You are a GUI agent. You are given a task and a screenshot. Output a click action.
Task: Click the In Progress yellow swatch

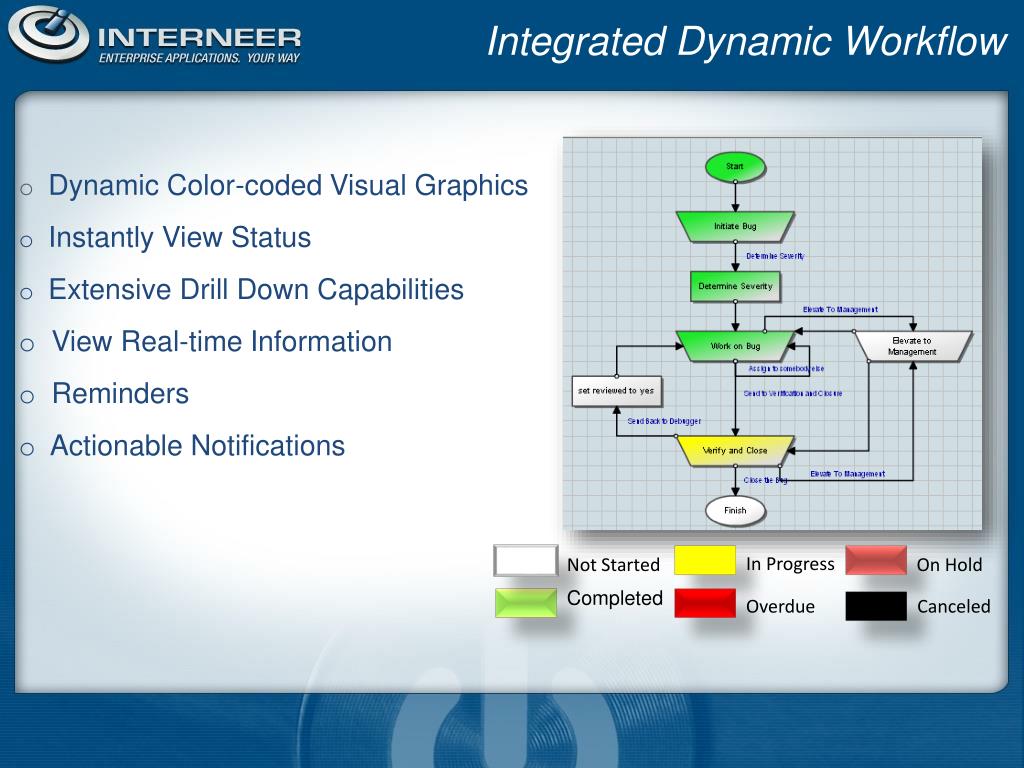[705, 560]
